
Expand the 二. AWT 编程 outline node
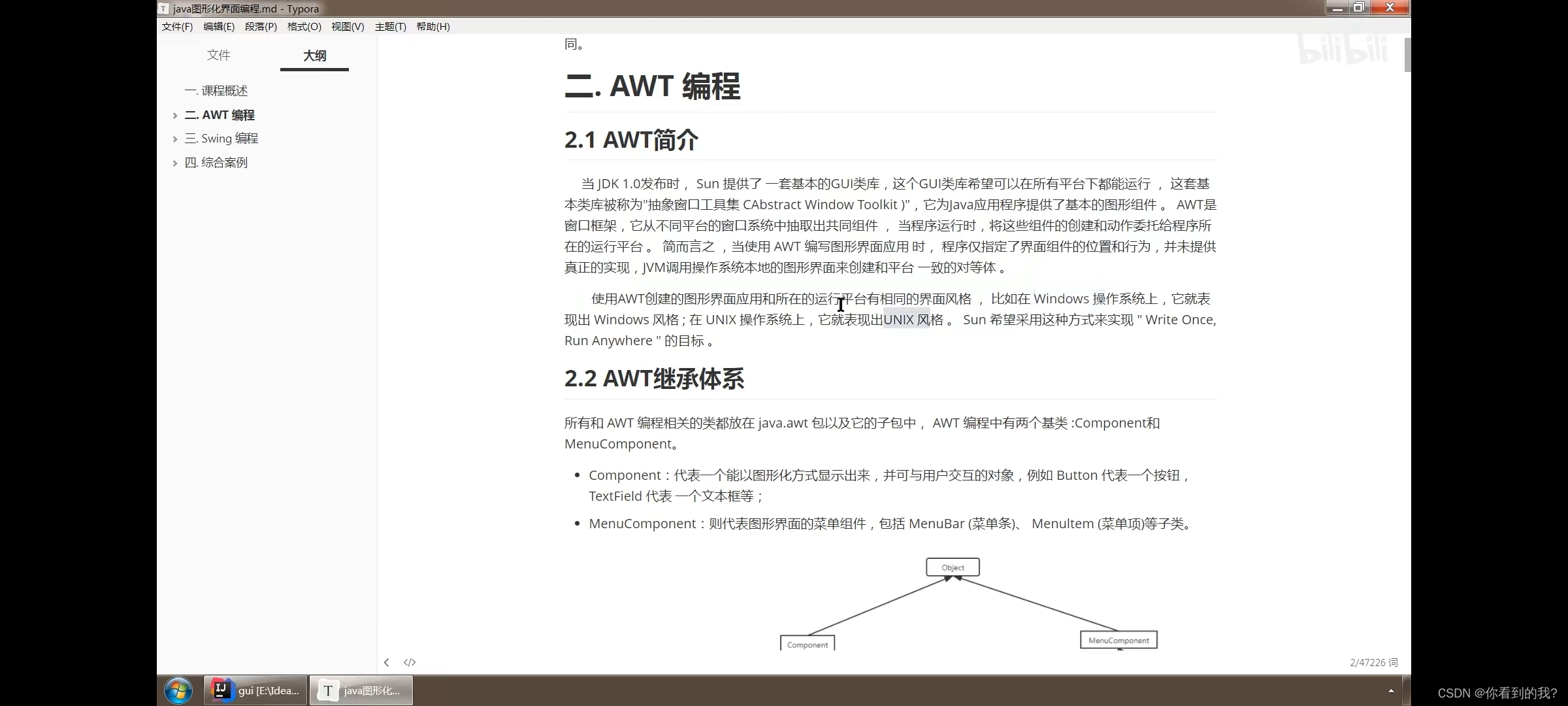[175, 116]
